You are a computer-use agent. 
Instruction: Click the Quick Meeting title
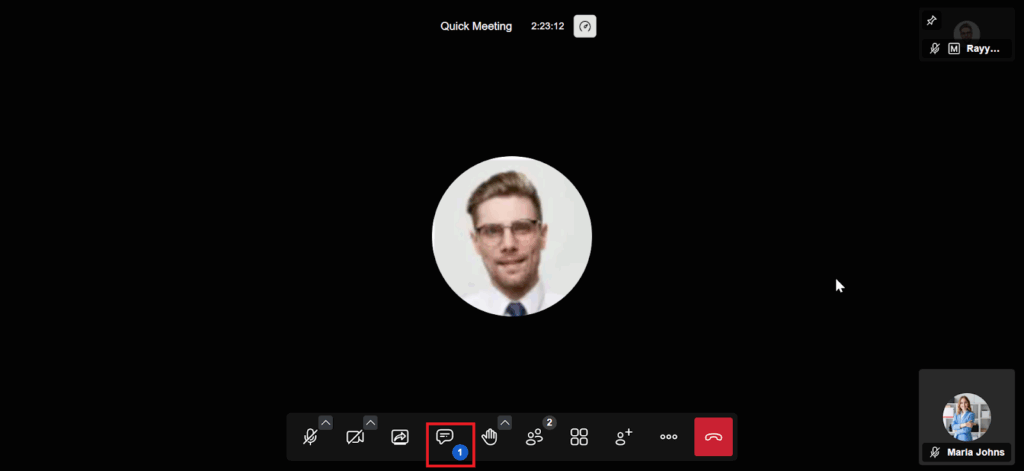(x=476, y=26)
